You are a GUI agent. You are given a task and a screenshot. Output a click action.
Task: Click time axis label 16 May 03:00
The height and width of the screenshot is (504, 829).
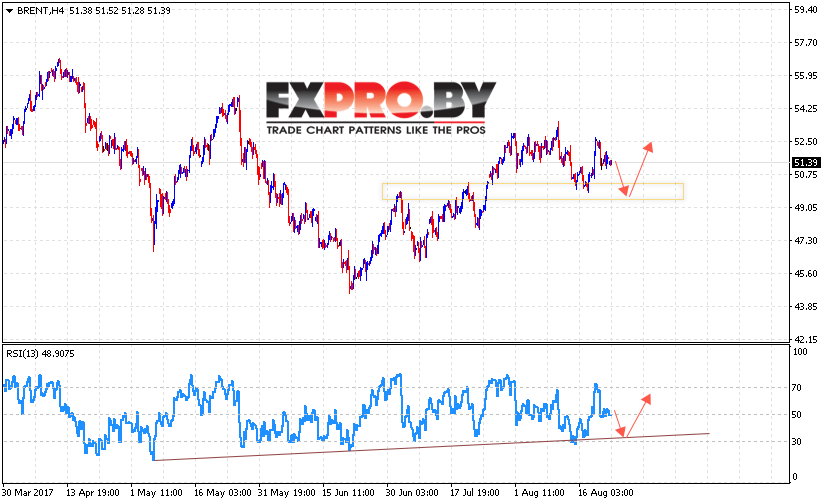click(223, 493)
